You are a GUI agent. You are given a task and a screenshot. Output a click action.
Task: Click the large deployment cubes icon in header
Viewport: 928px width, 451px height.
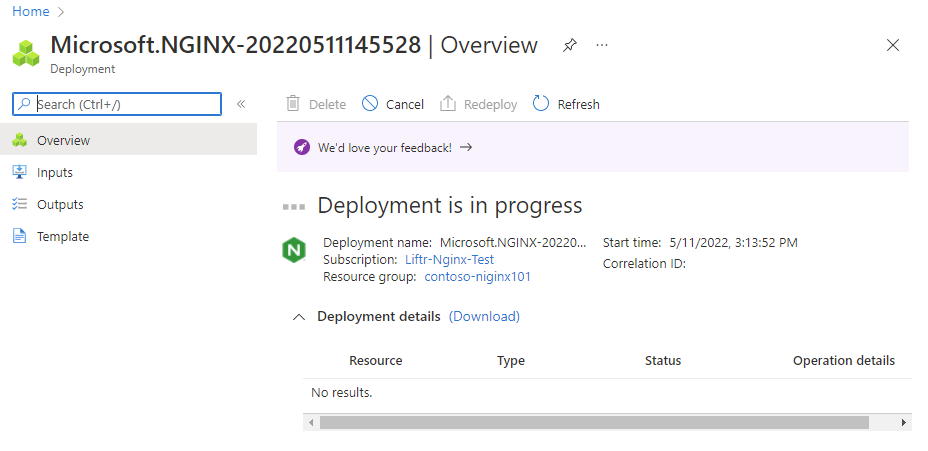click(x=26, y=53)
